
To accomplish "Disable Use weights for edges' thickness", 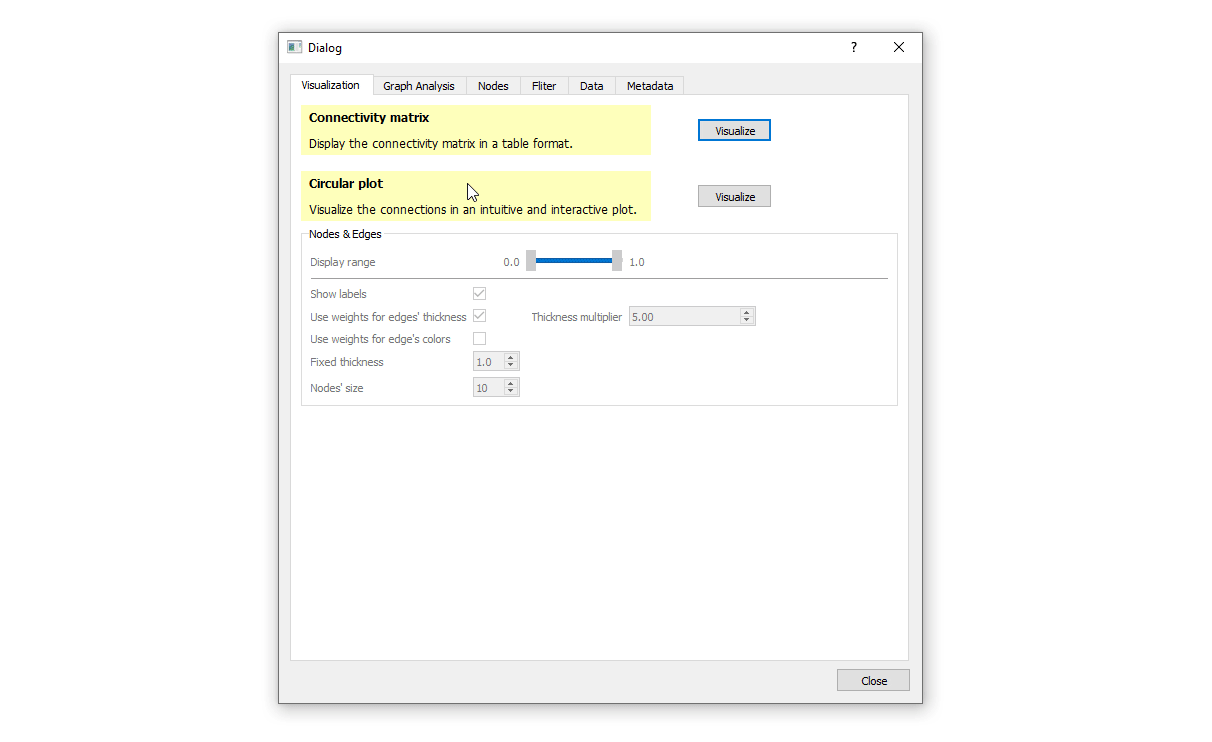I will (x=479, y=316).
